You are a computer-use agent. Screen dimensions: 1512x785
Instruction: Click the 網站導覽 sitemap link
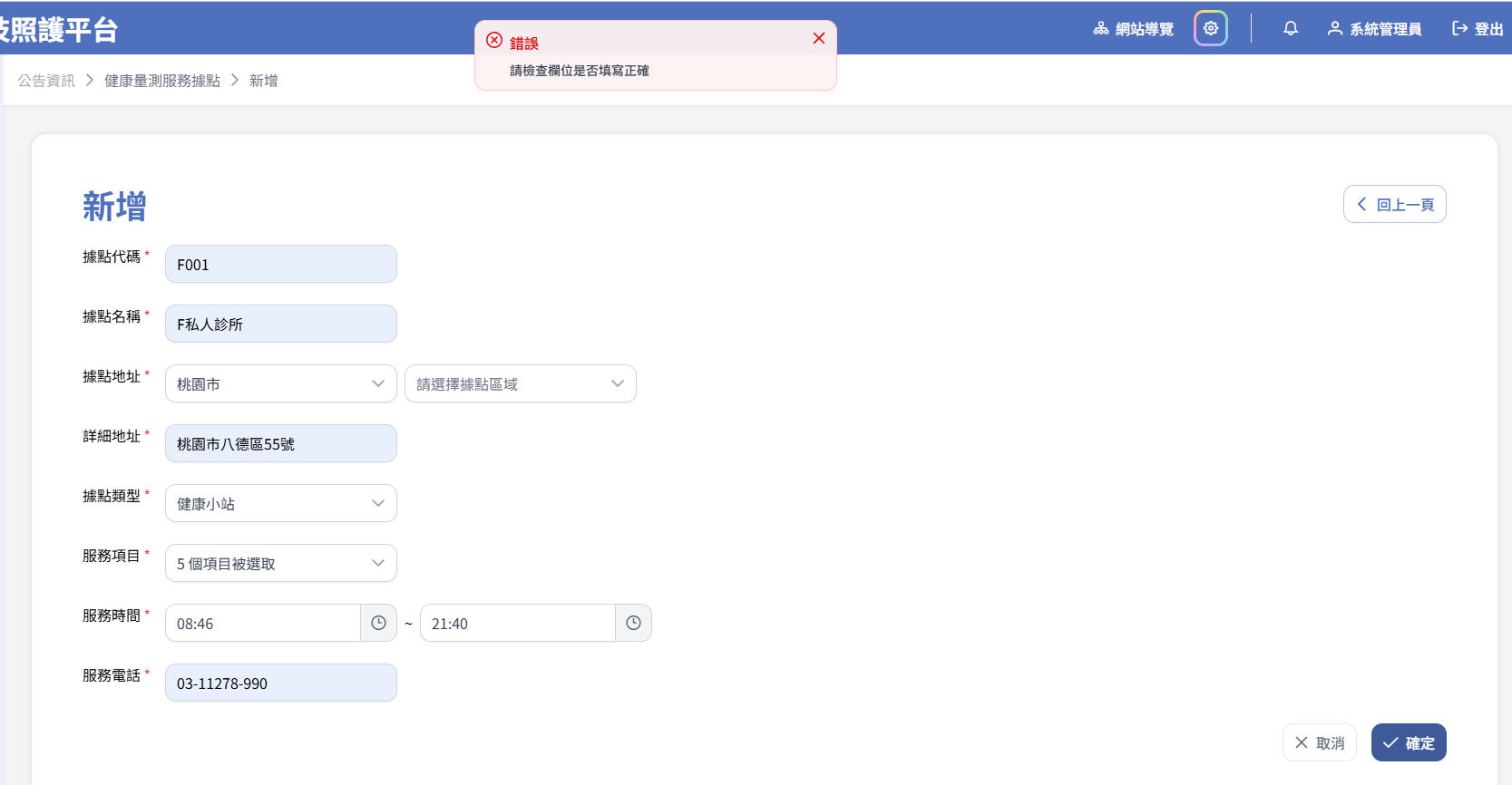(1133, 29)
